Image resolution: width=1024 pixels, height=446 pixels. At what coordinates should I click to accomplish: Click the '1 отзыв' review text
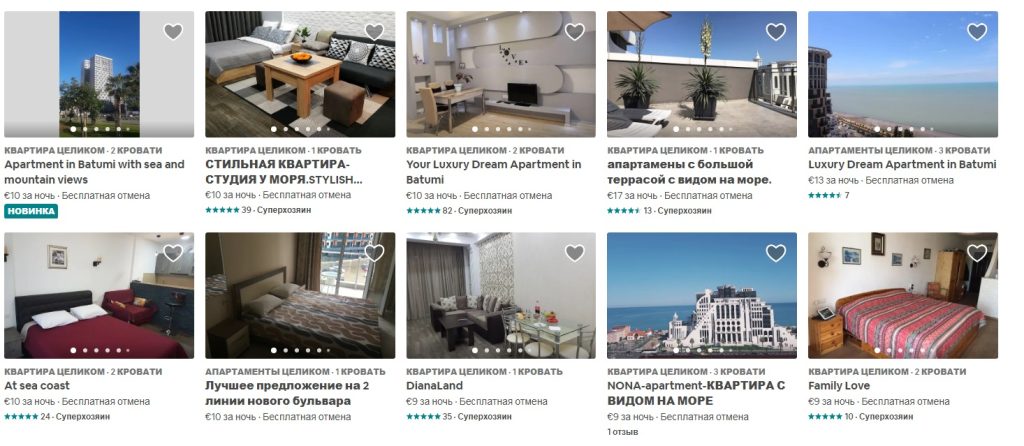point(622,432)
